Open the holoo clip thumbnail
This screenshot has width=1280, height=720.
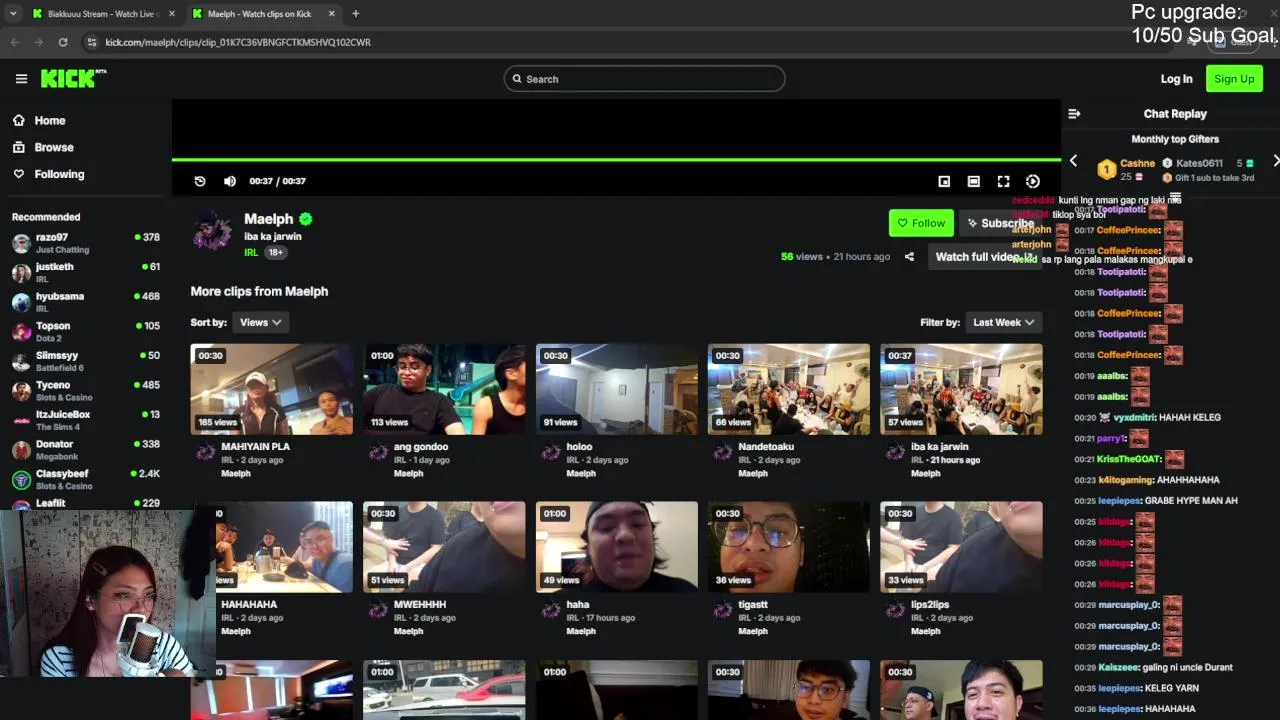coord(616,389)
